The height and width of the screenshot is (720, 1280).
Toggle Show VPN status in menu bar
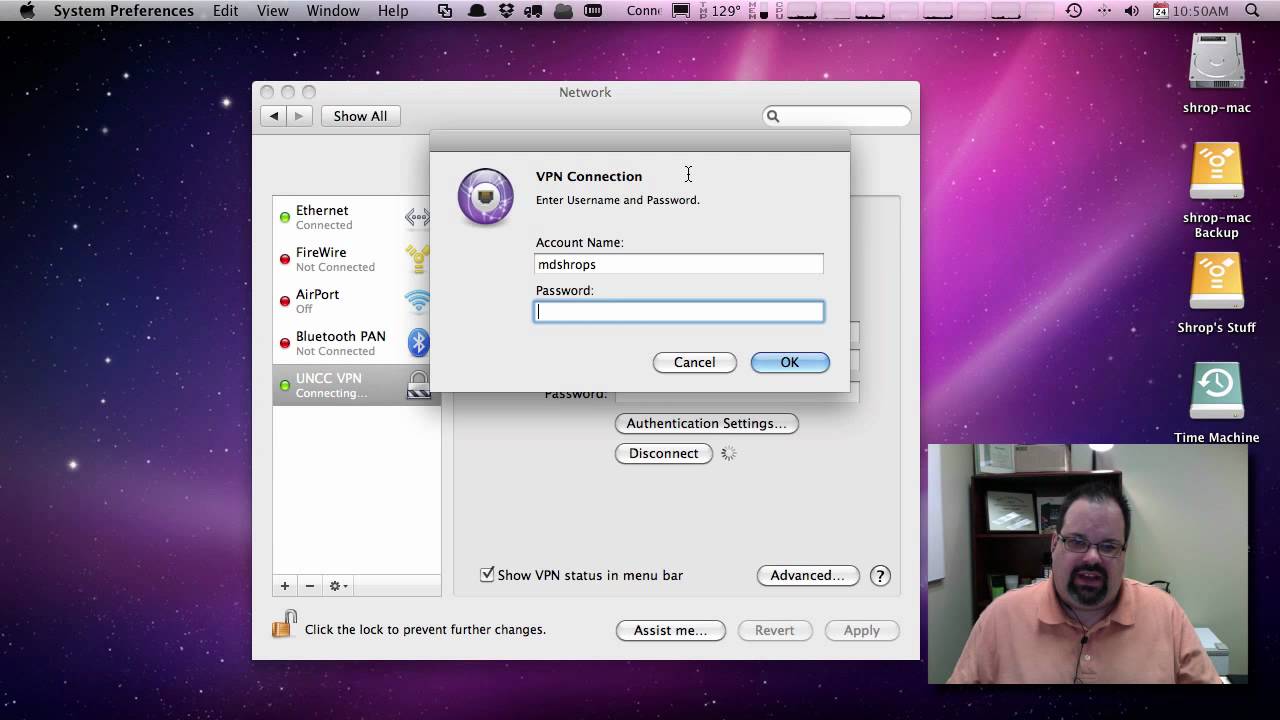(487, 574)
